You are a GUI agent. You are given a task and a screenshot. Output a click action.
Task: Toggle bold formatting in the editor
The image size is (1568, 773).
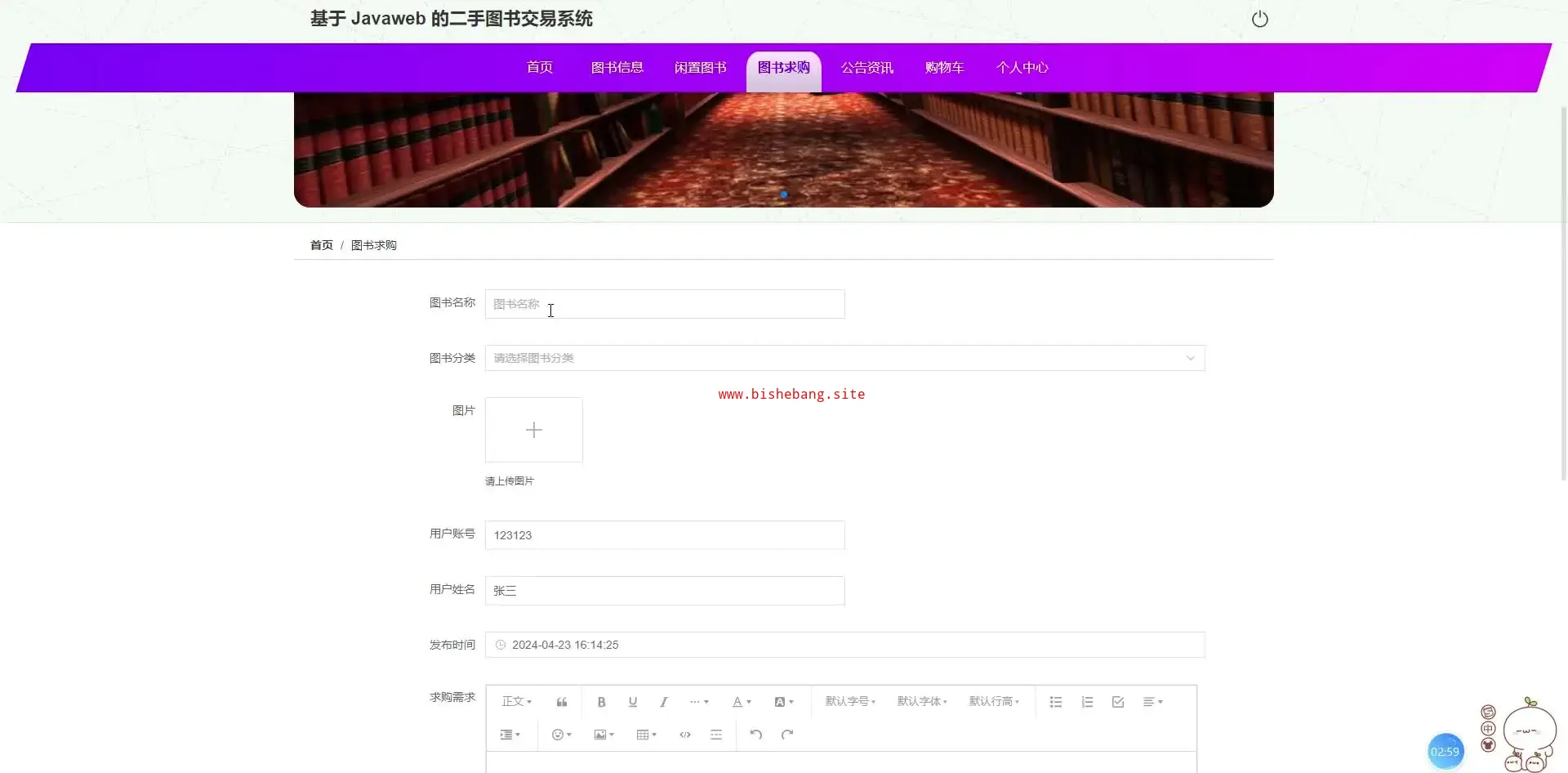(601, 702)
